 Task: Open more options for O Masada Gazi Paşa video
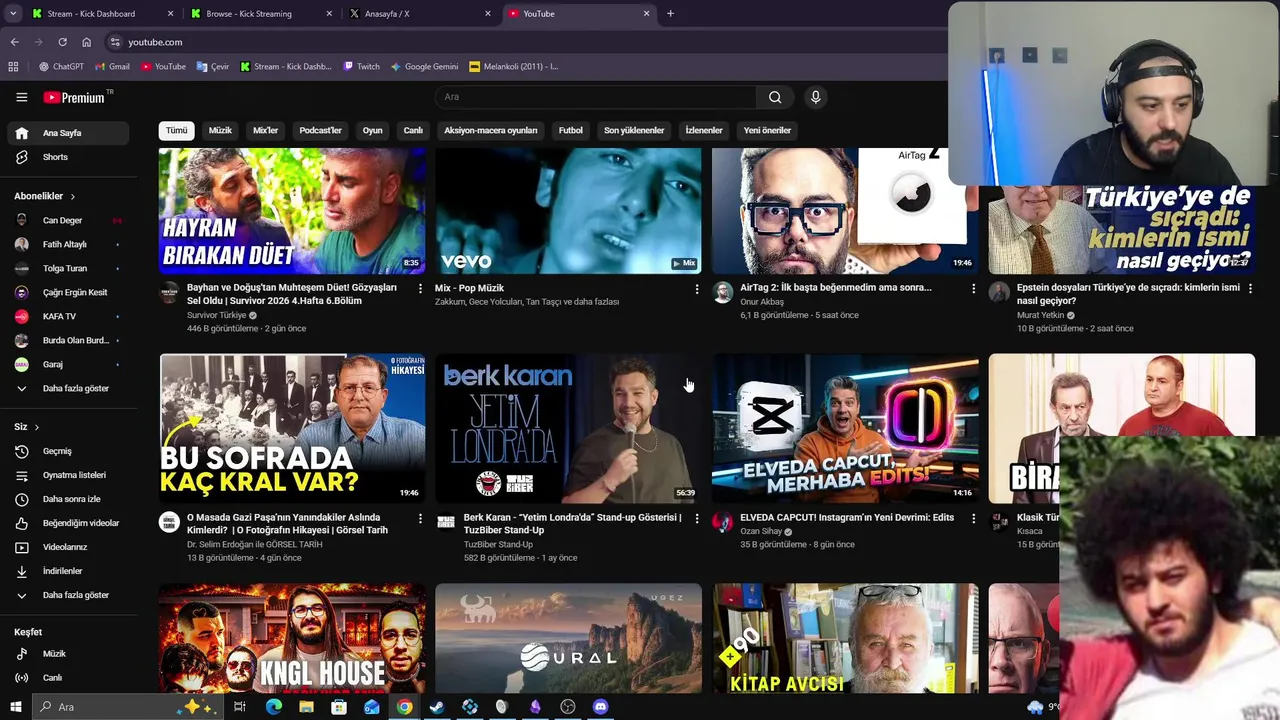coord(420,519)
